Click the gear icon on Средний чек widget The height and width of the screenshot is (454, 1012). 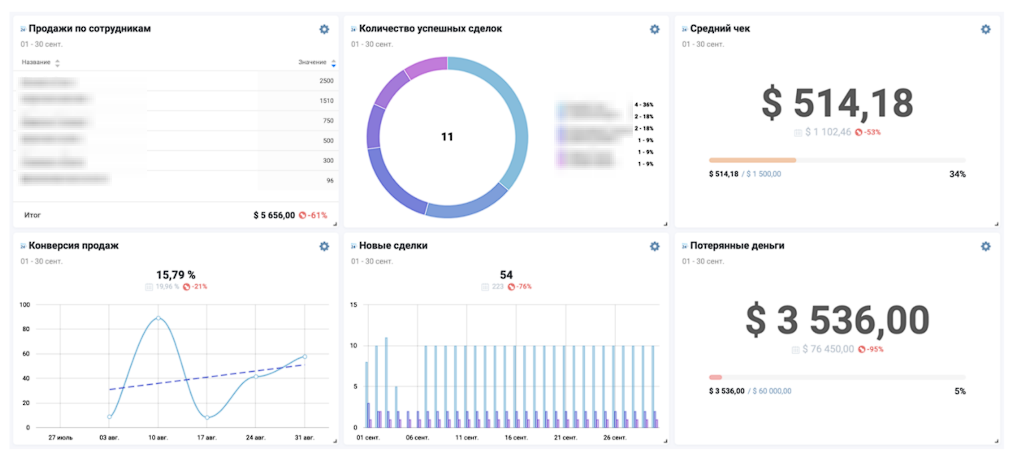[x=986, y=30]
